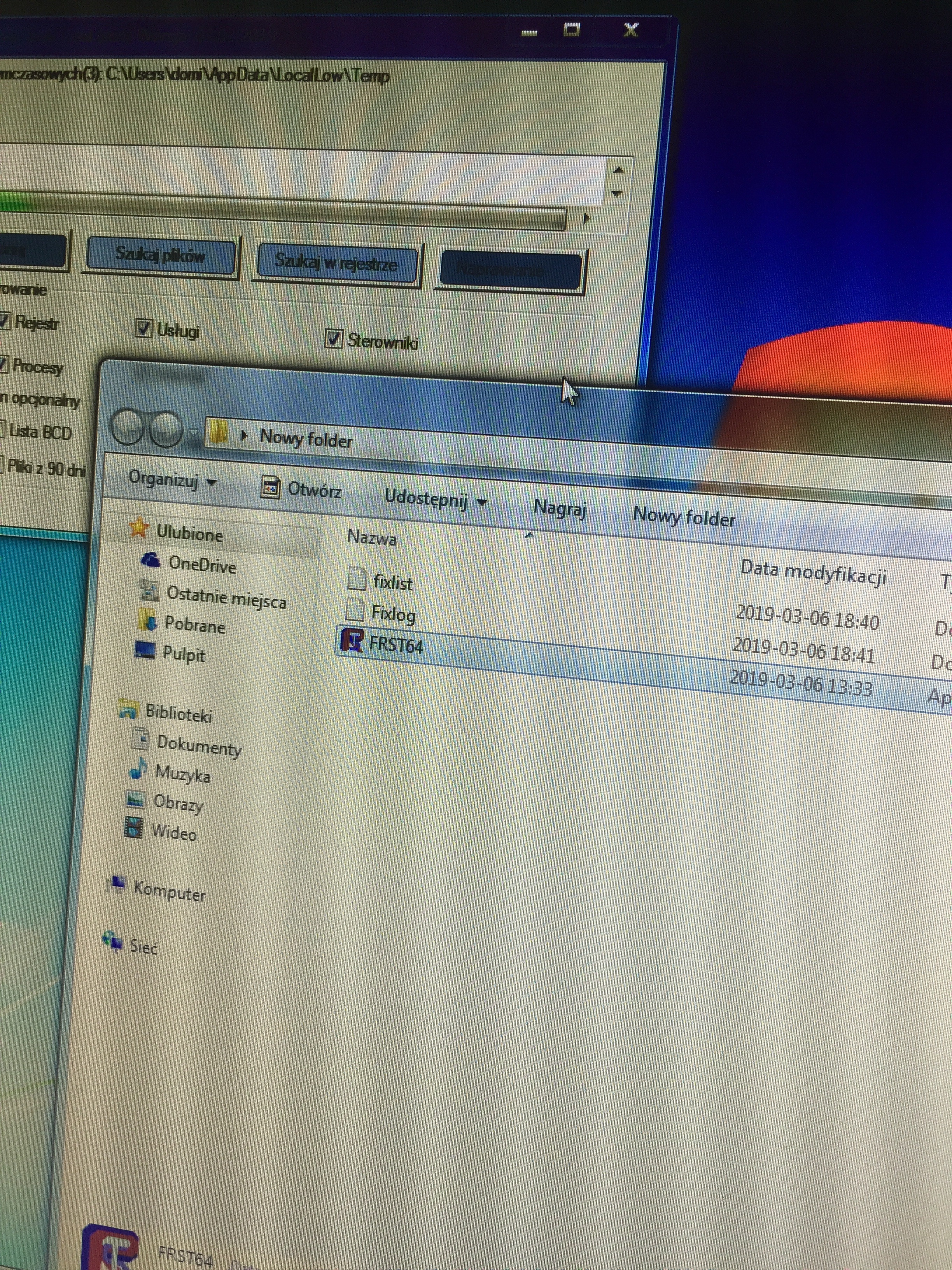Image resolution: width=952 pixels, height=1270 pixels.
Task: Select the fixlist file icon
Action: [357, 578]
